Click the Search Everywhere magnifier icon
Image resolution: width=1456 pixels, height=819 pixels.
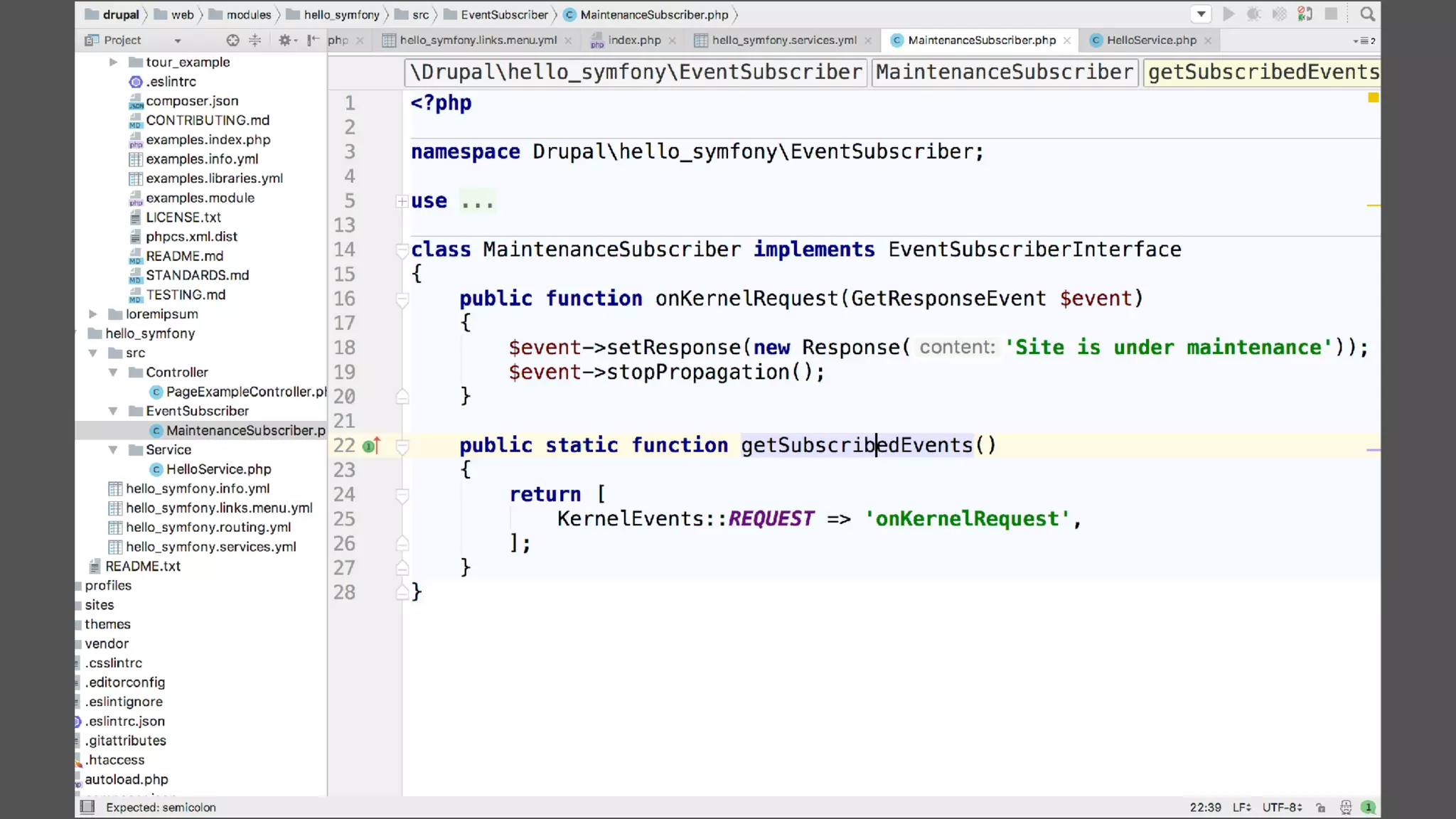point(1366,14)
